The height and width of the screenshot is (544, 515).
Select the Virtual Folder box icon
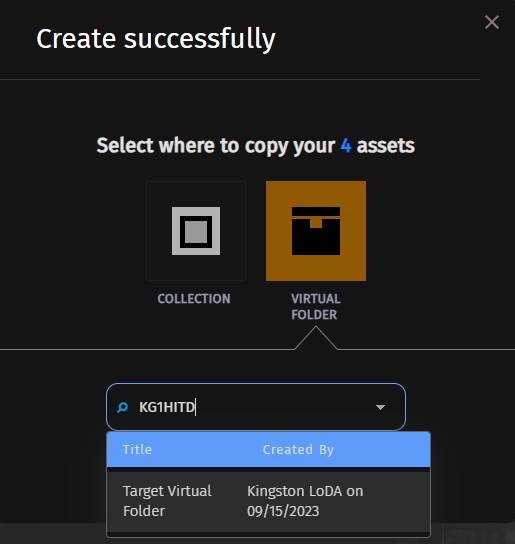point(316,231)
